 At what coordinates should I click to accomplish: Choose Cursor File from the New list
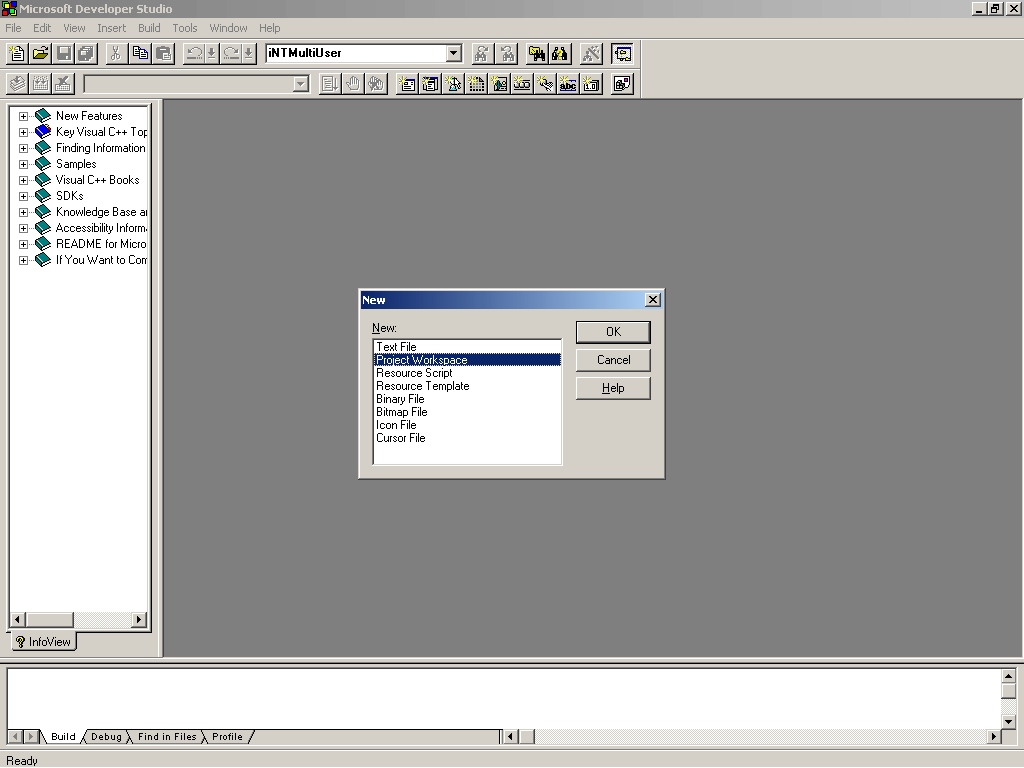[467, 438]
